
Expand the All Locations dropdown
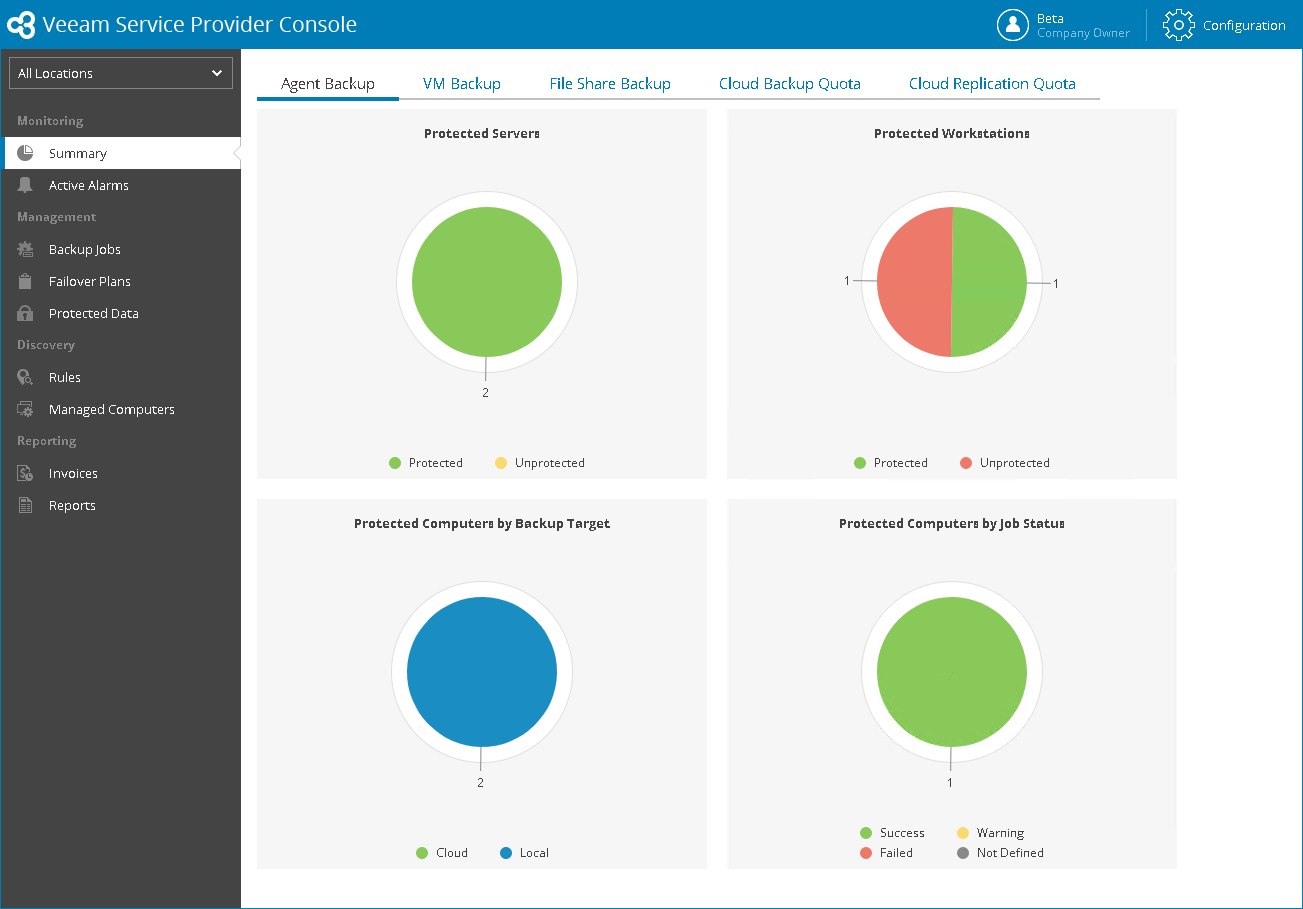[x=121, y=73]
